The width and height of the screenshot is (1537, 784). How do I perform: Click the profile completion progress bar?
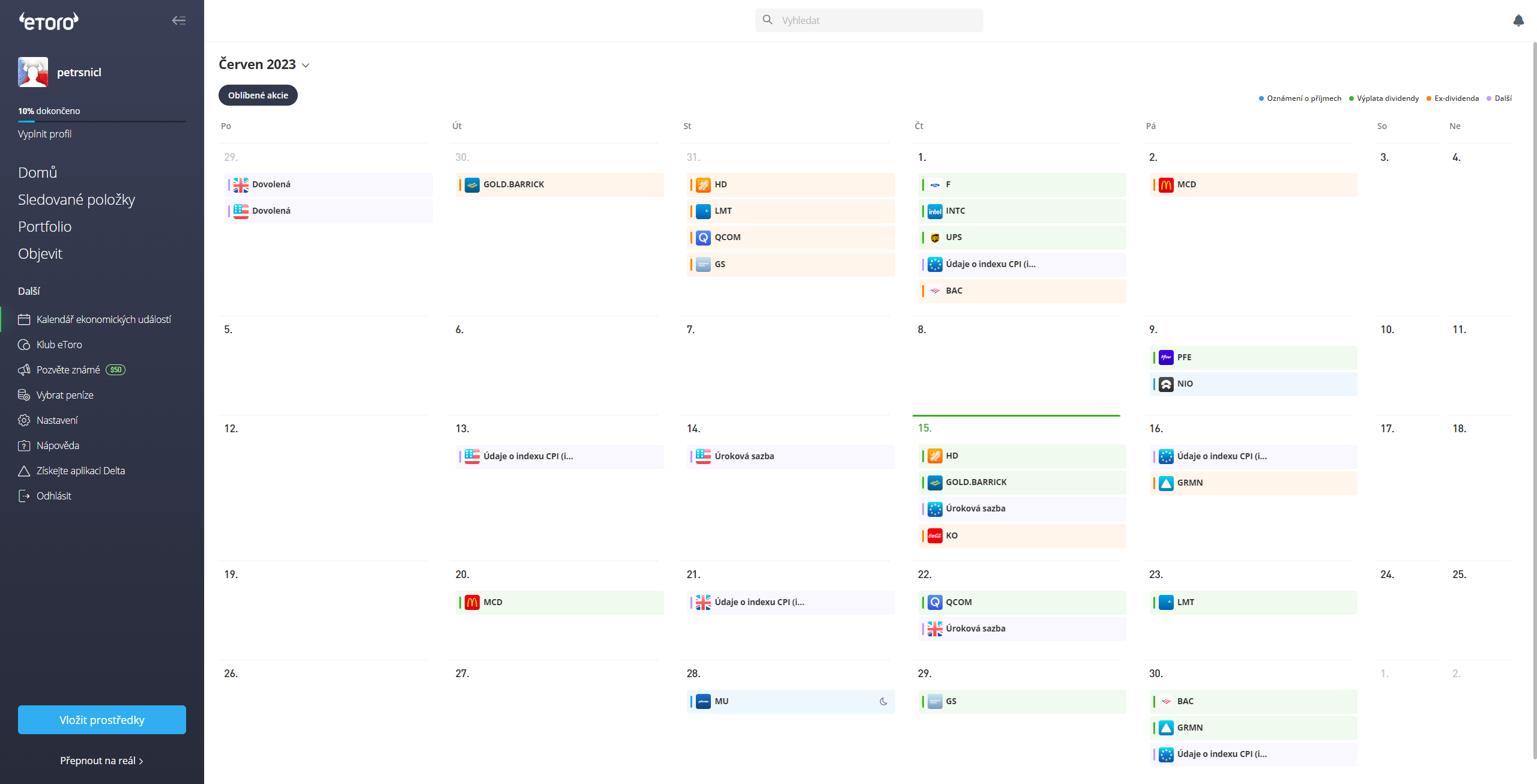102,122
